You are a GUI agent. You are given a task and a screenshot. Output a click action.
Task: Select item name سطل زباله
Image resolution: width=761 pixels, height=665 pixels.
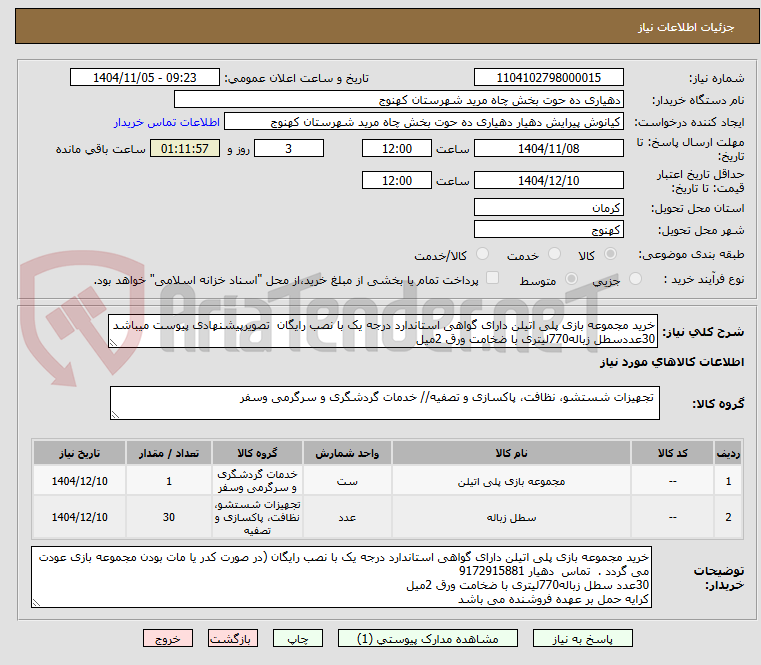click(x=511, y=518)
